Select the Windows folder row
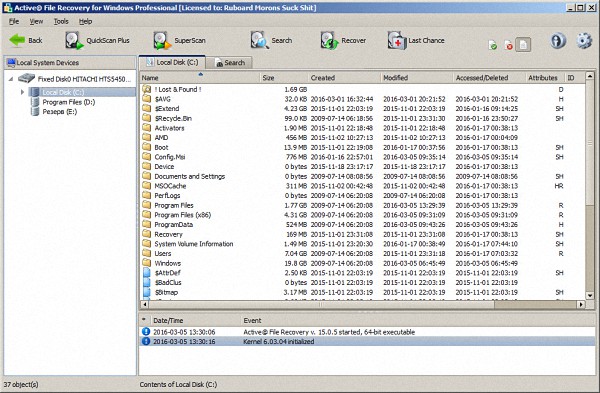Image resolution: width=600 pixels, height=393 pixels. pyautogui.click(x=362, y=263)
